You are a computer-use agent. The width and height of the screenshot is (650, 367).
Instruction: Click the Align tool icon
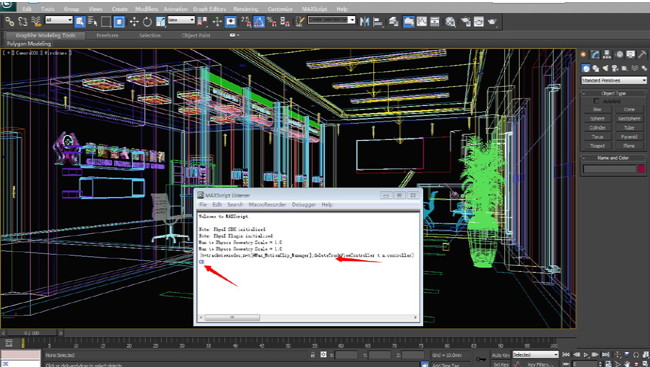pyautogui.click(x=378, y=22)
